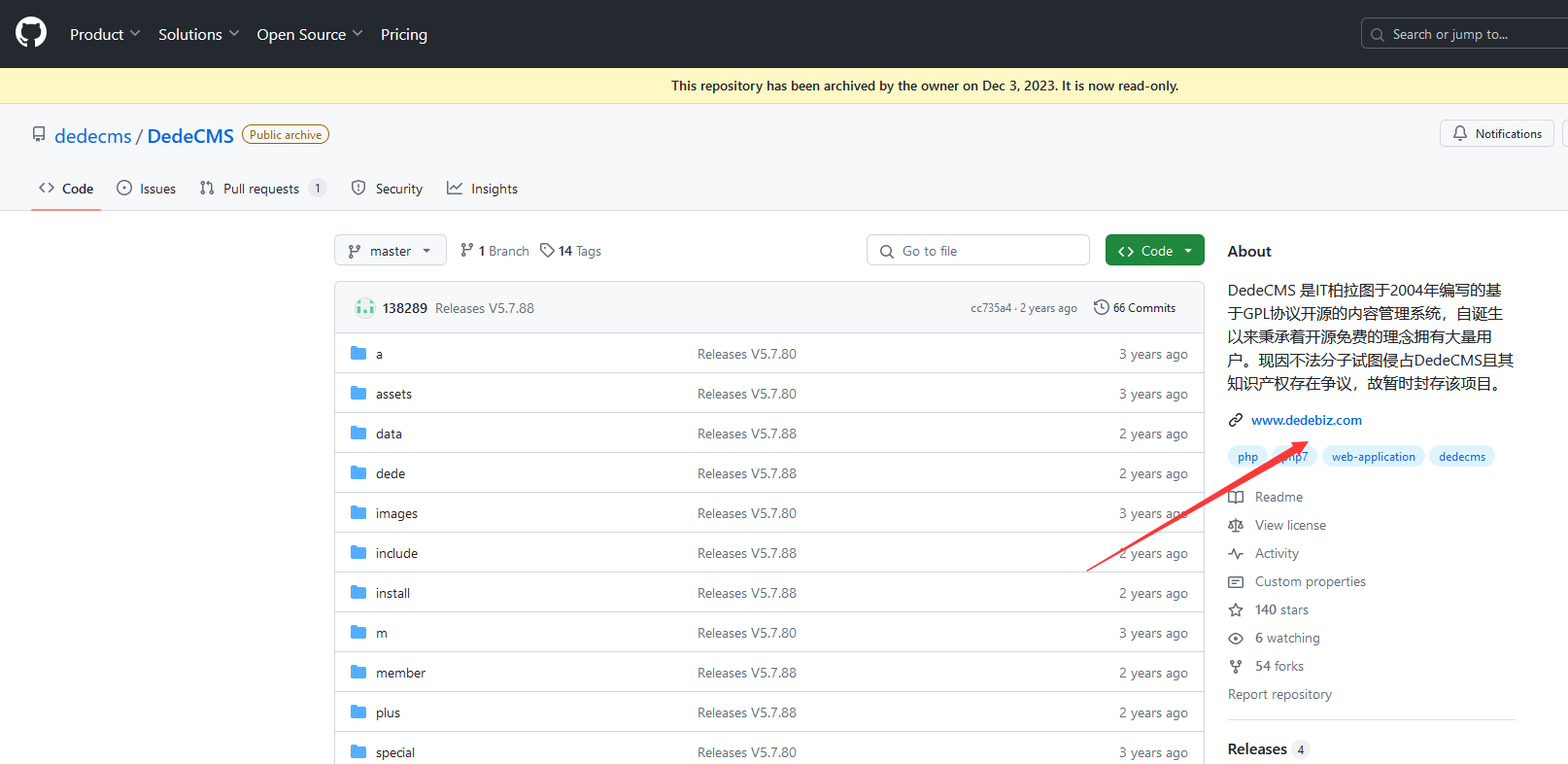
Task: Click the book icon beside Readme
Action: (1236, 498)
